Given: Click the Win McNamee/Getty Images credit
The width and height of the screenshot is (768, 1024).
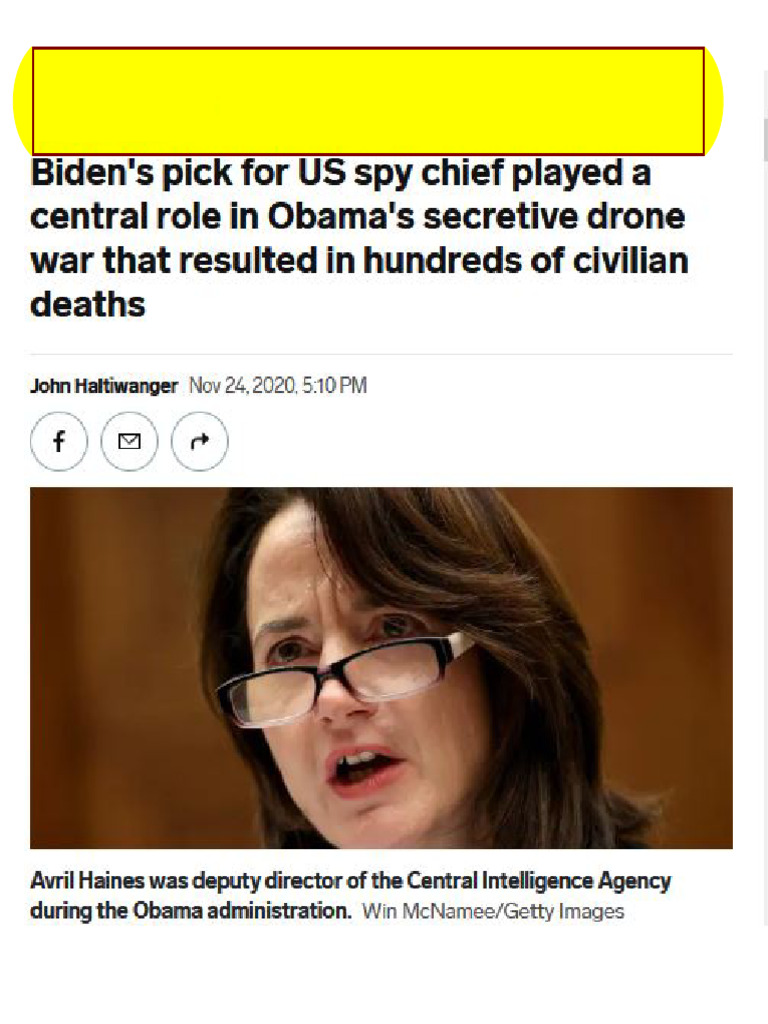Looking at the screenshot, I should 493,911.
